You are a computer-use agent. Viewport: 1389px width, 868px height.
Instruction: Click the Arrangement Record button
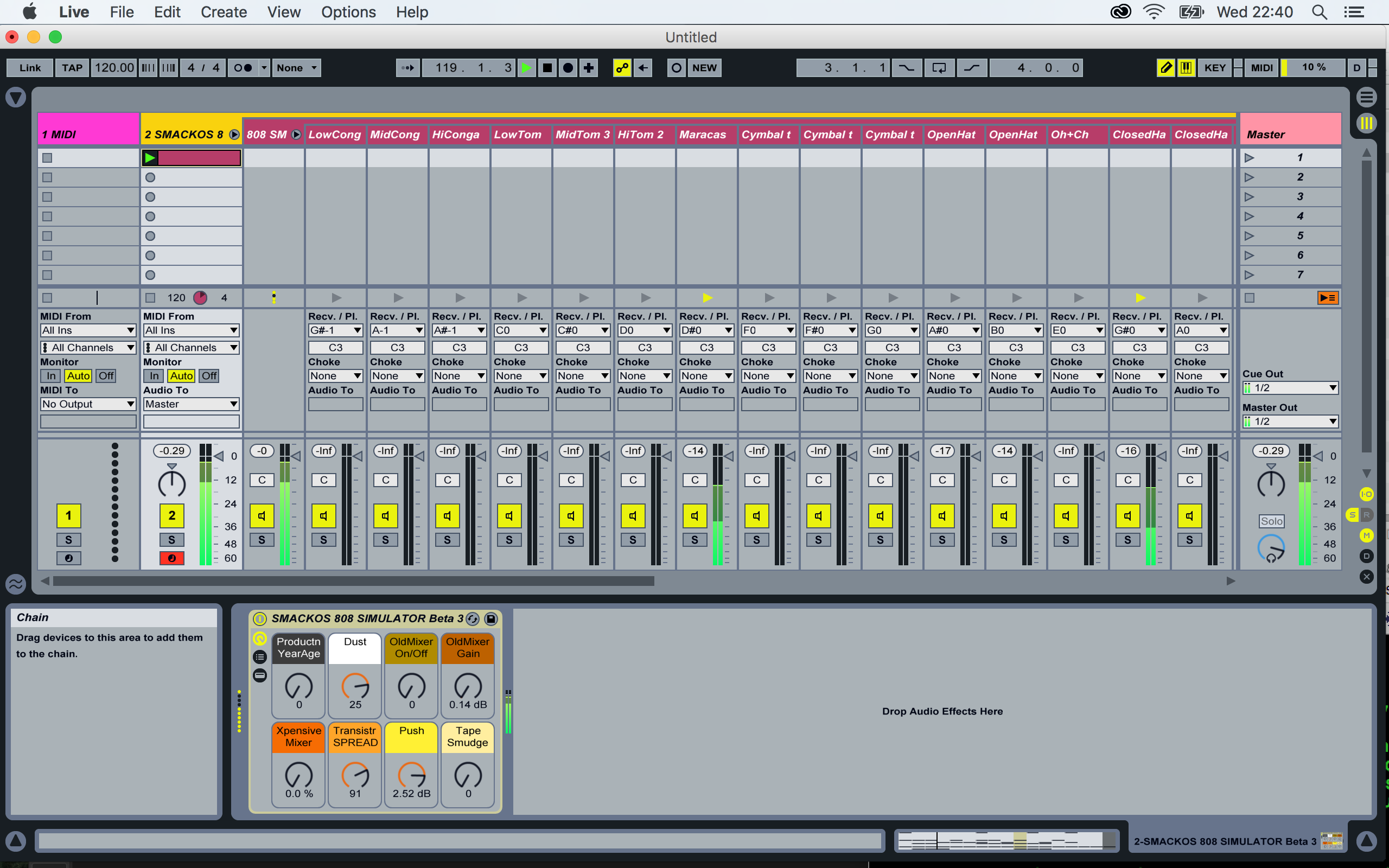568,68
